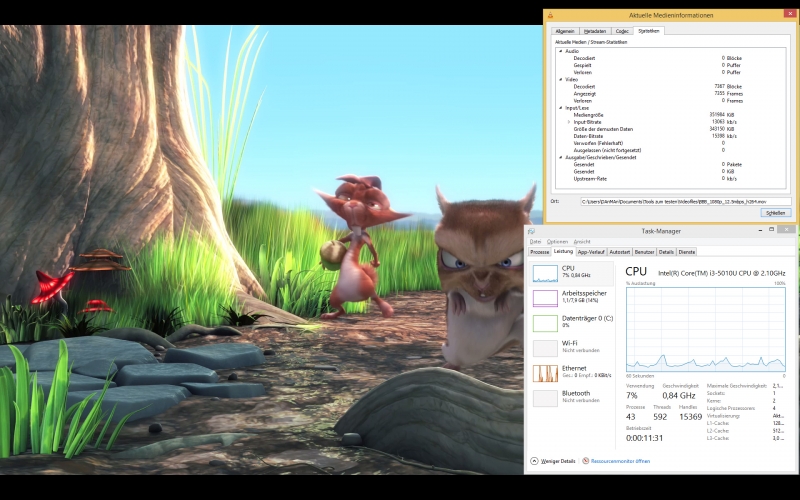Image resolution: width=800 pixels, height=500 pixels.
Task: Switch to the Dienste tab
Action: tap(686, 252)
